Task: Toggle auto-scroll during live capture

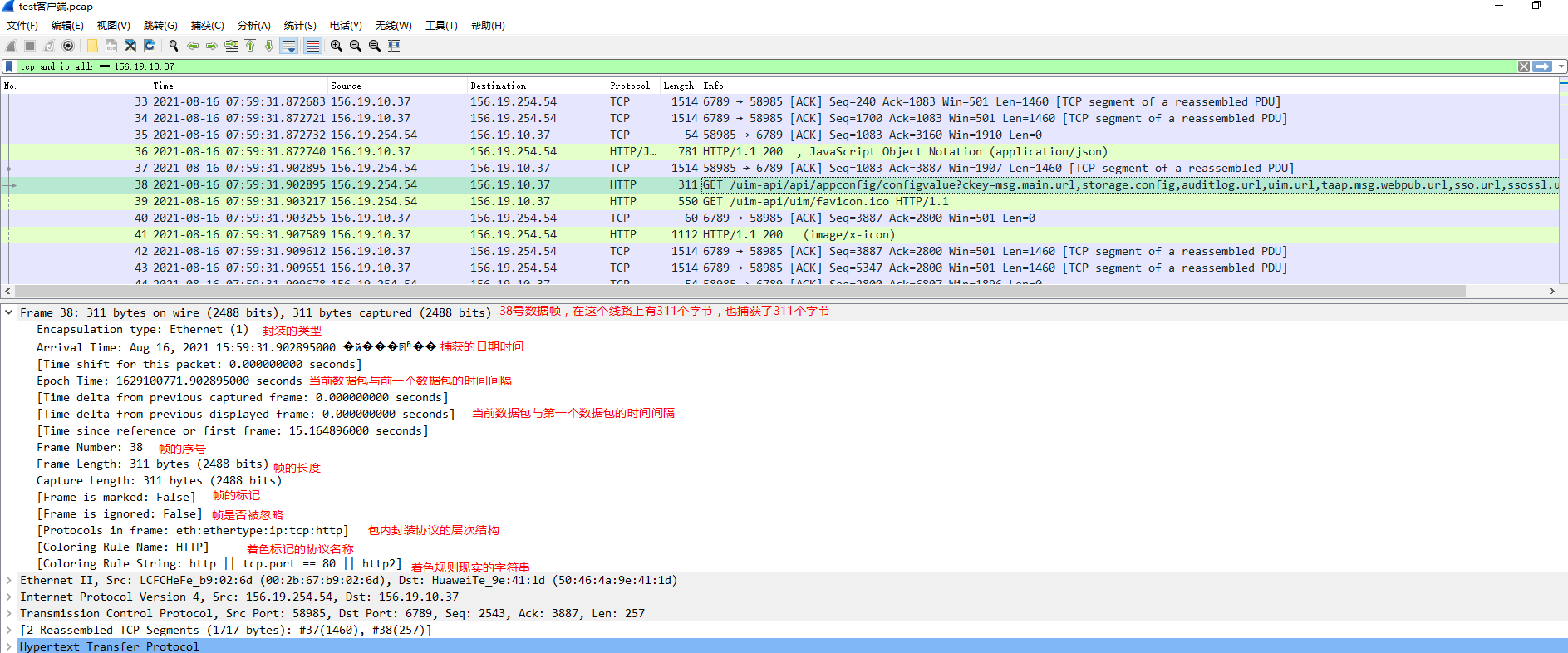Action: tap(289, 46)
